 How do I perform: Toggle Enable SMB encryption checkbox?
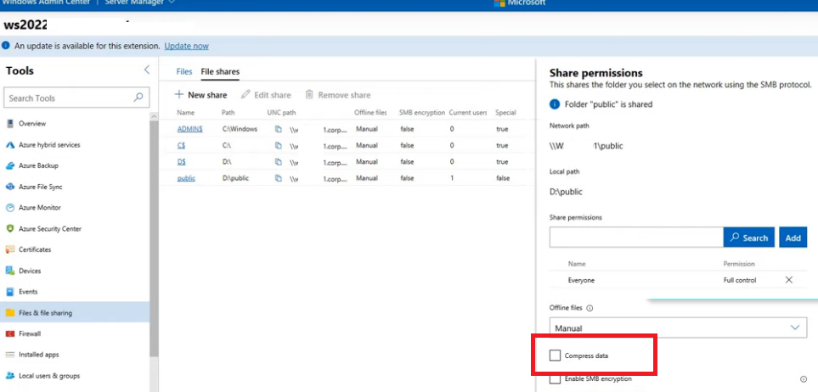555,379
